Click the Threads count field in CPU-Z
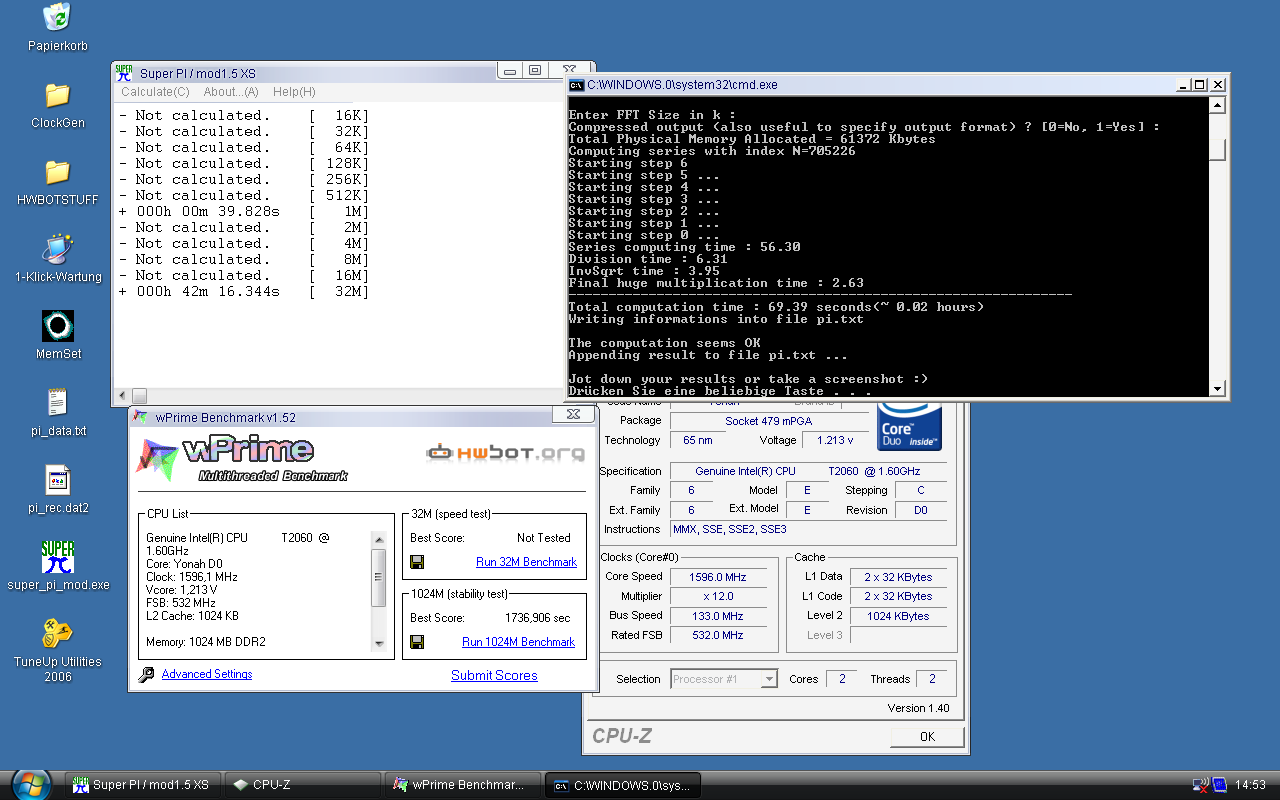 coord(932,679)
